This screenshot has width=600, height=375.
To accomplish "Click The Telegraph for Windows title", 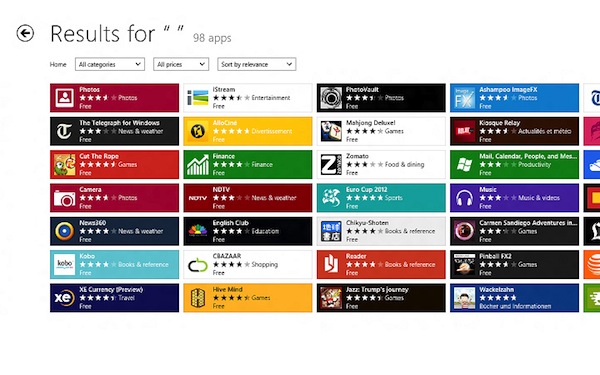I will pos(119,123).
